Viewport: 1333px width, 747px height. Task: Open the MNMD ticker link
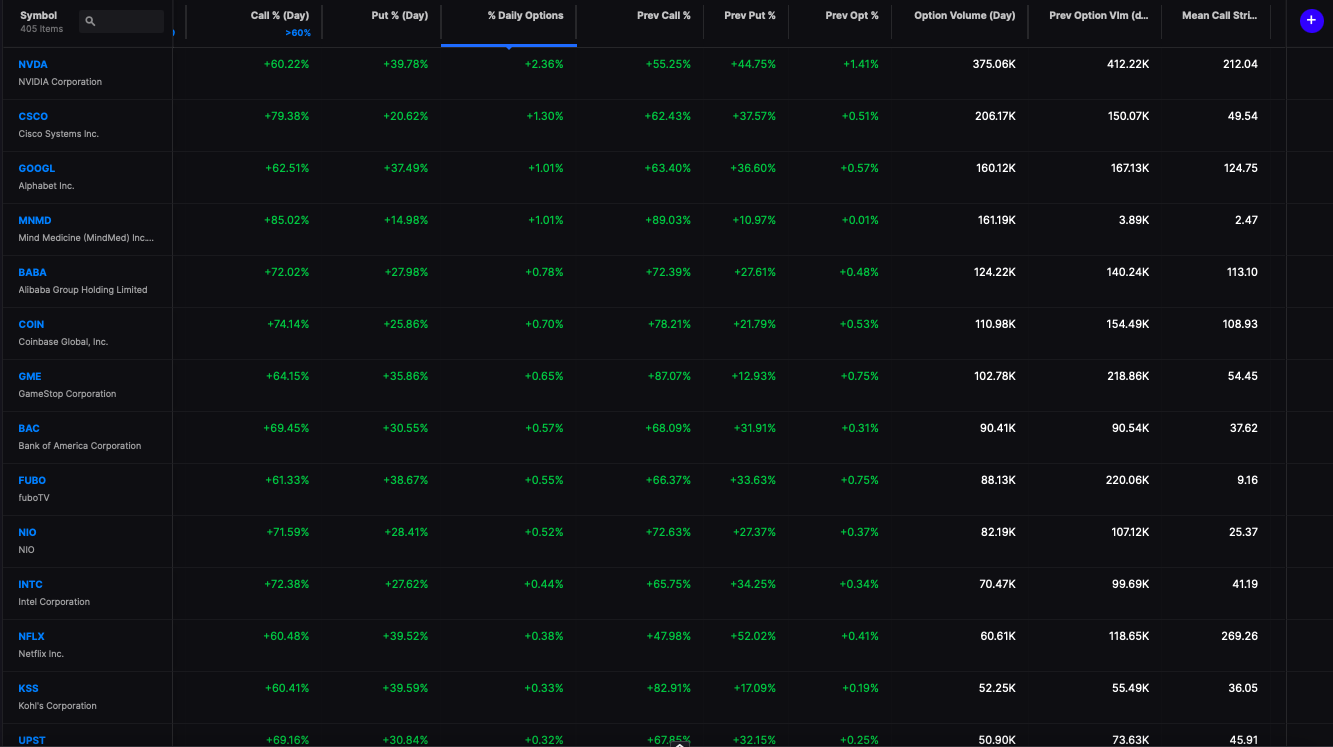pyautogui.click(x=35, y=220)
